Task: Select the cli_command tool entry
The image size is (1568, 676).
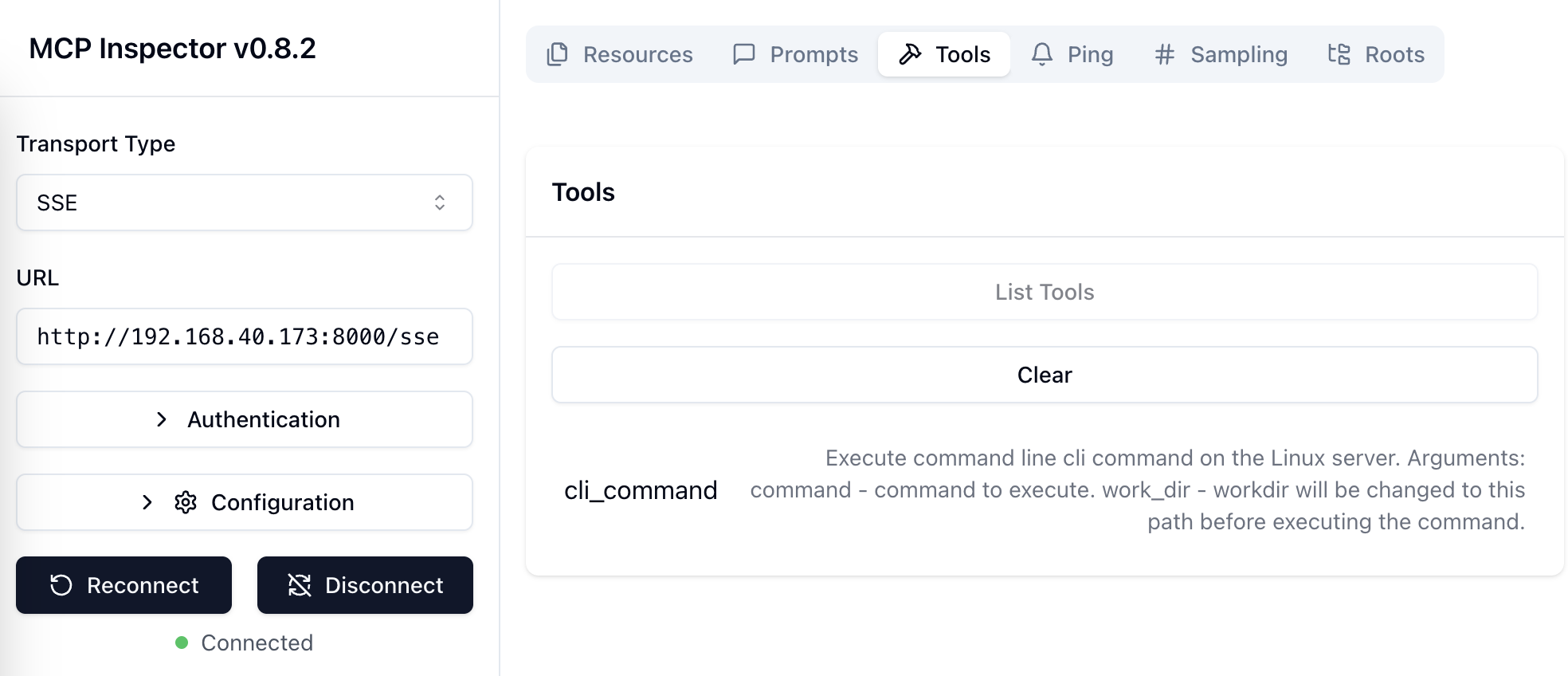Action: coord(641,489)
